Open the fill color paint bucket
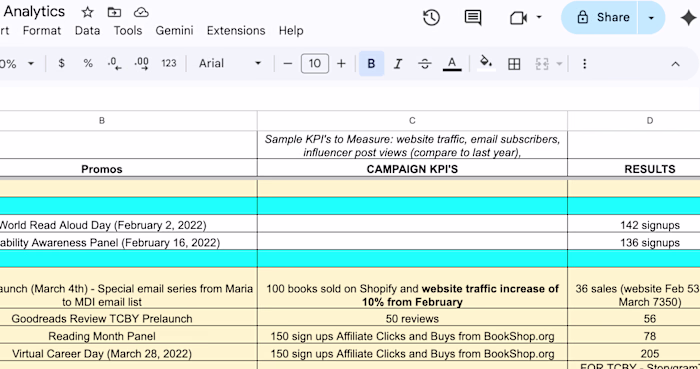 tap(486, 63)
